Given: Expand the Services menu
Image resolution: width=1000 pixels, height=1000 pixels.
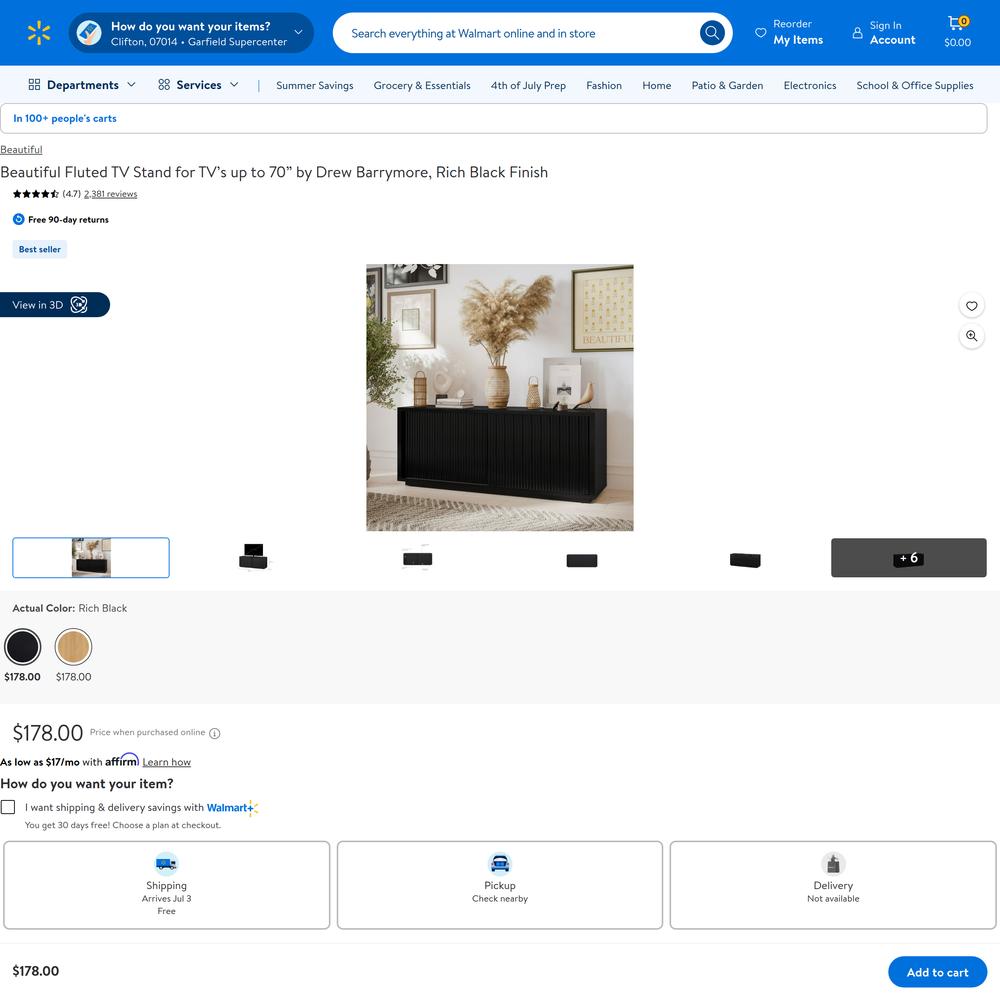Looking at the screenshot, I should 198,85.
